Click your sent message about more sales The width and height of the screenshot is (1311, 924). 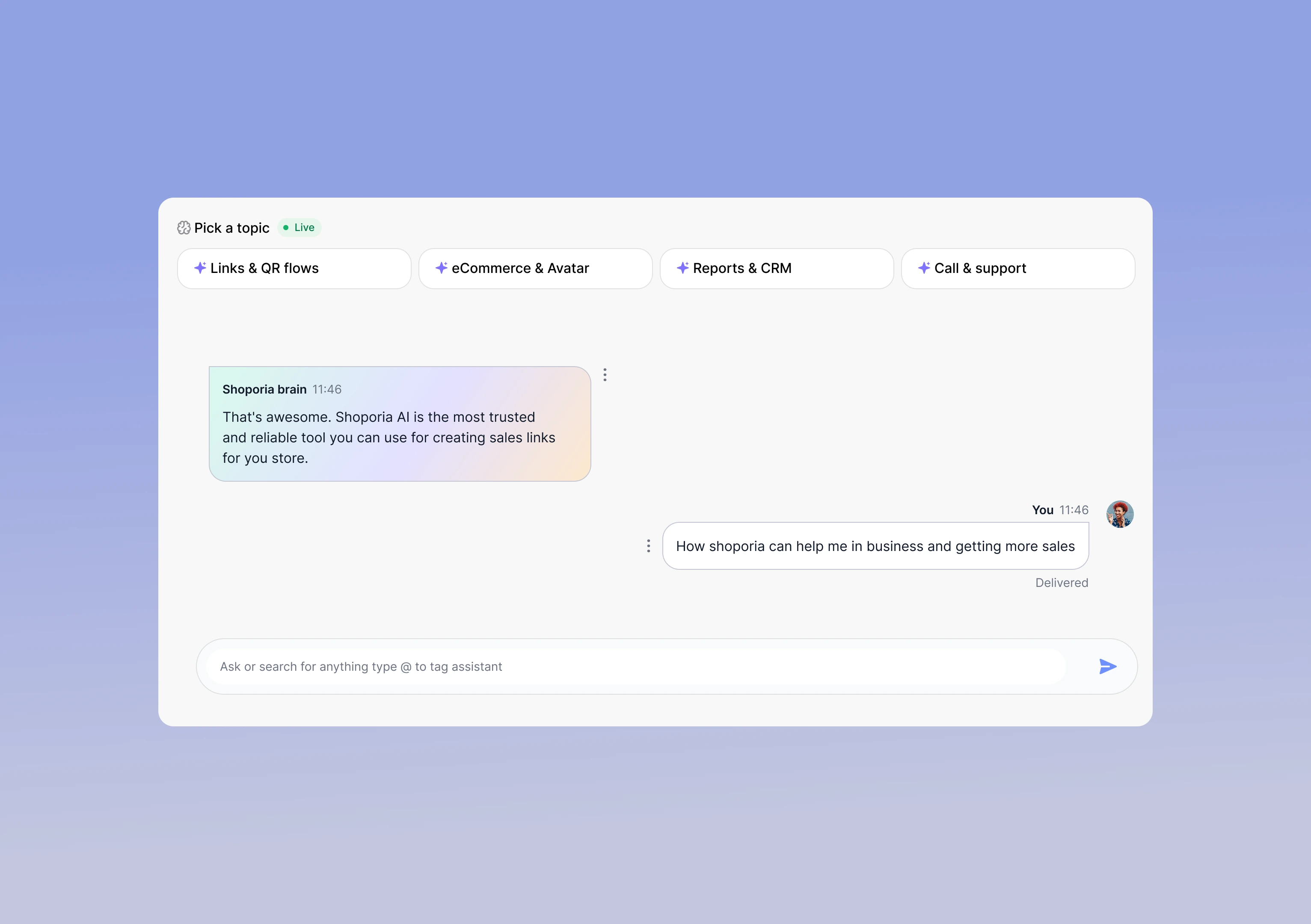[875, 546]
